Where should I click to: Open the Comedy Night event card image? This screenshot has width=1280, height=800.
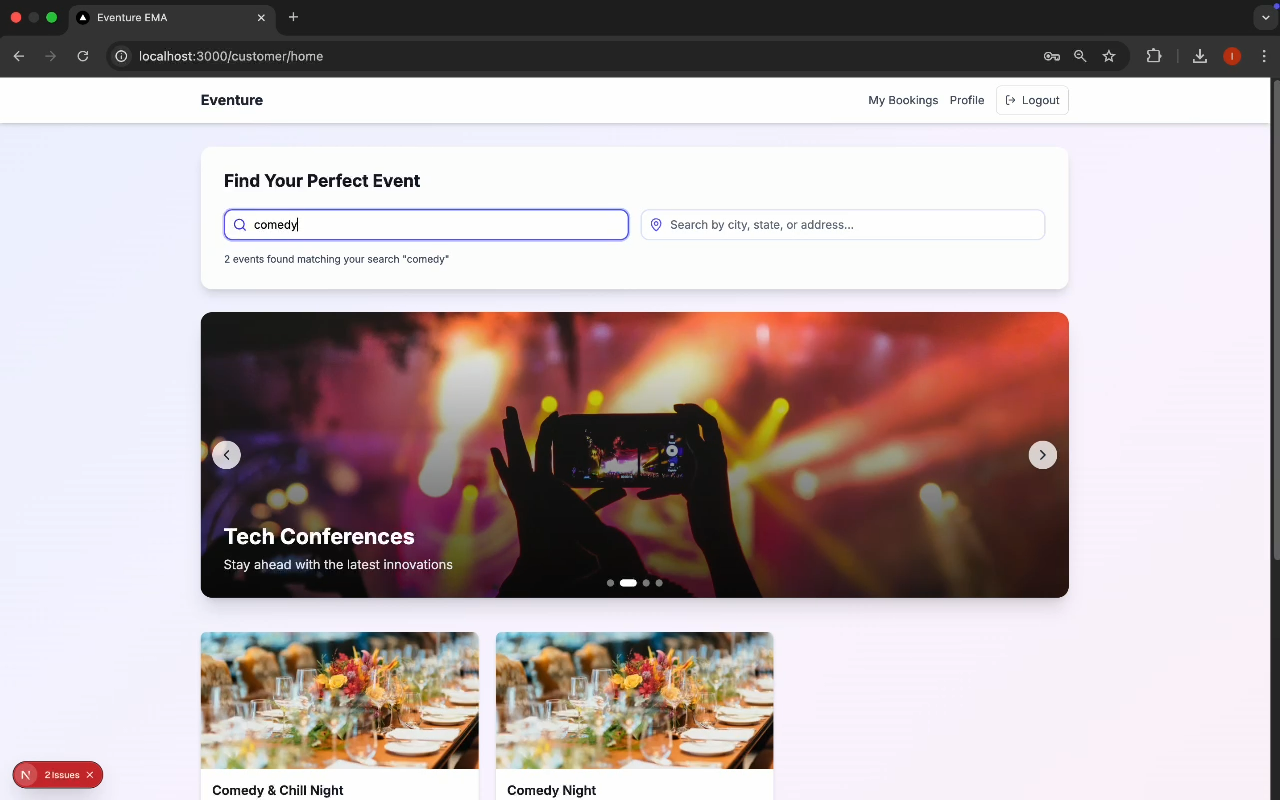coord(634,700)
